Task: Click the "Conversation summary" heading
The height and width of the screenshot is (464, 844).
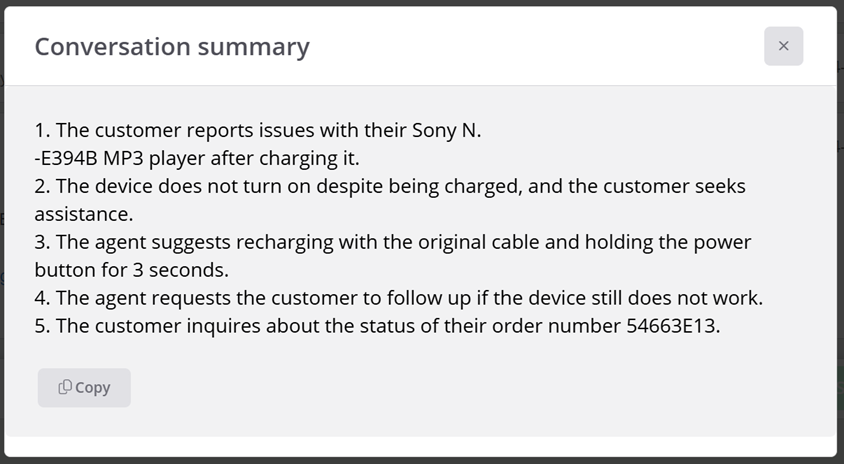Action: [172, 46]
